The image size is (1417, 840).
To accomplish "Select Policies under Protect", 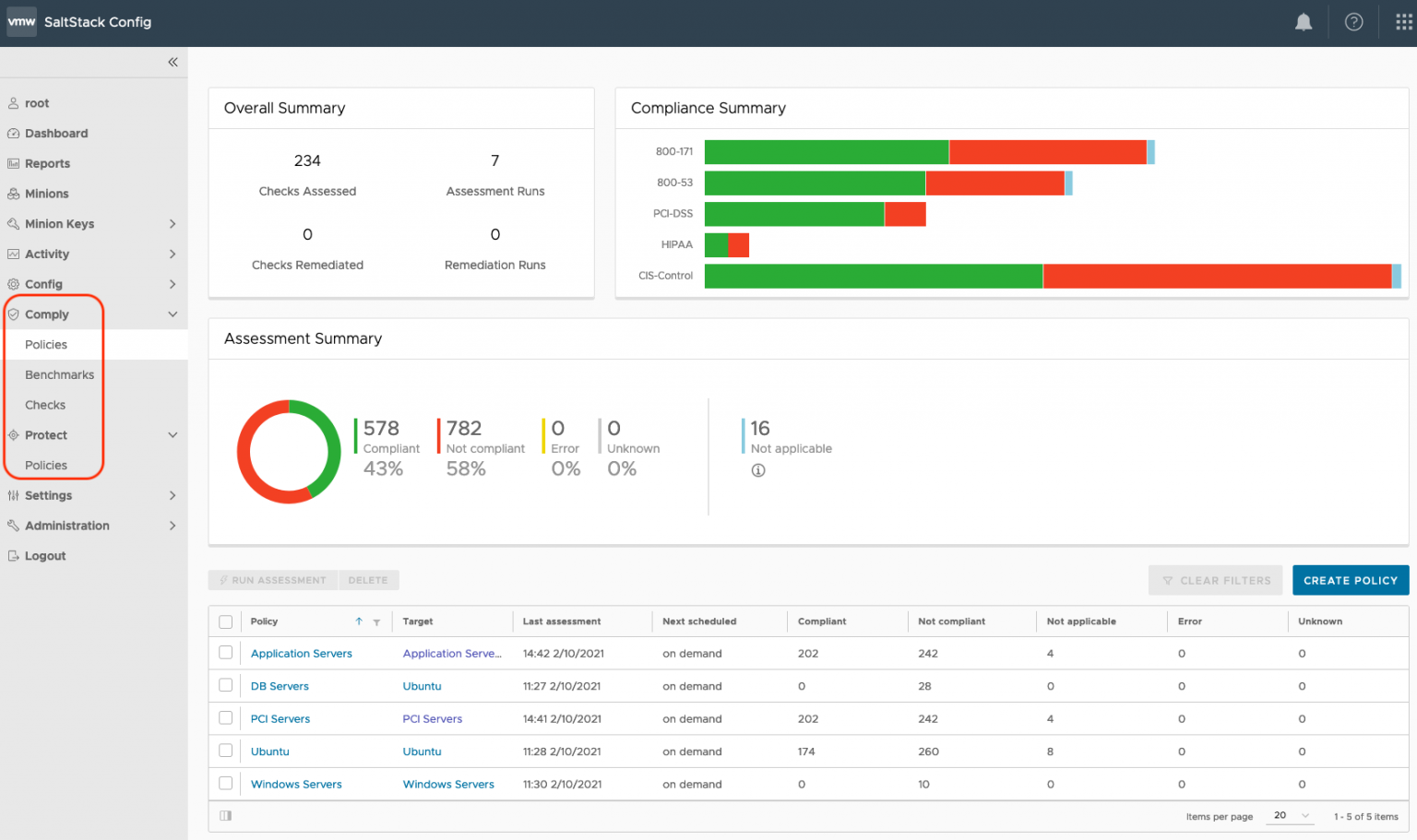I will point(46,466).
